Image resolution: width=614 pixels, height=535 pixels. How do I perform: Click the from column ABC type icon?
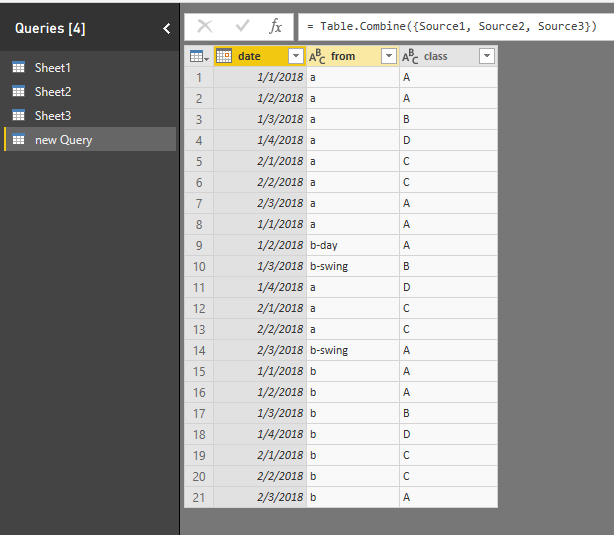(x=317, y=56)
